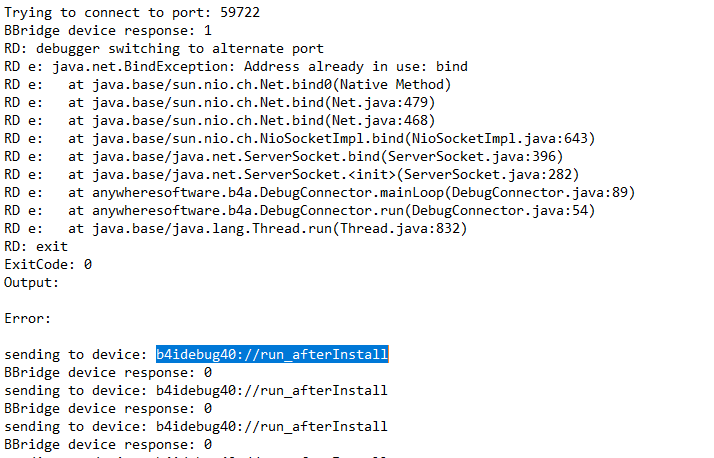Click the java.net.BindException error line
714x458 pixels.
click(x=236, y=67)
